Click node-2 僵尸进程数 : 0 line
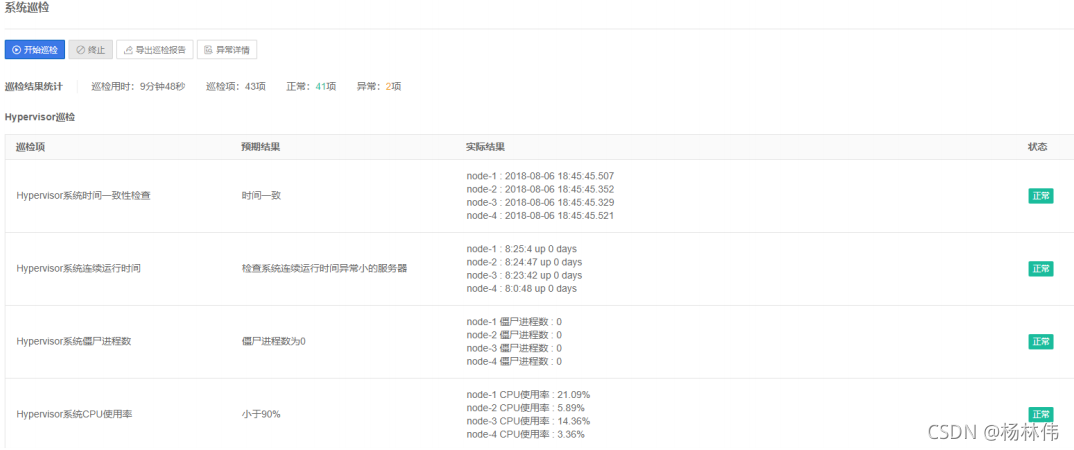 [514, 335]
